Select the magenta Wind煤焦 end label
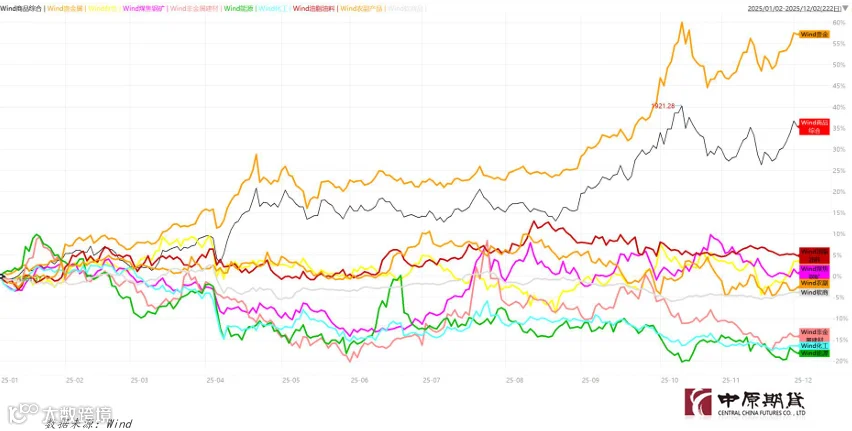Viewport: 852px width, 431px height. pyautogui.click(x=814, y=272)
